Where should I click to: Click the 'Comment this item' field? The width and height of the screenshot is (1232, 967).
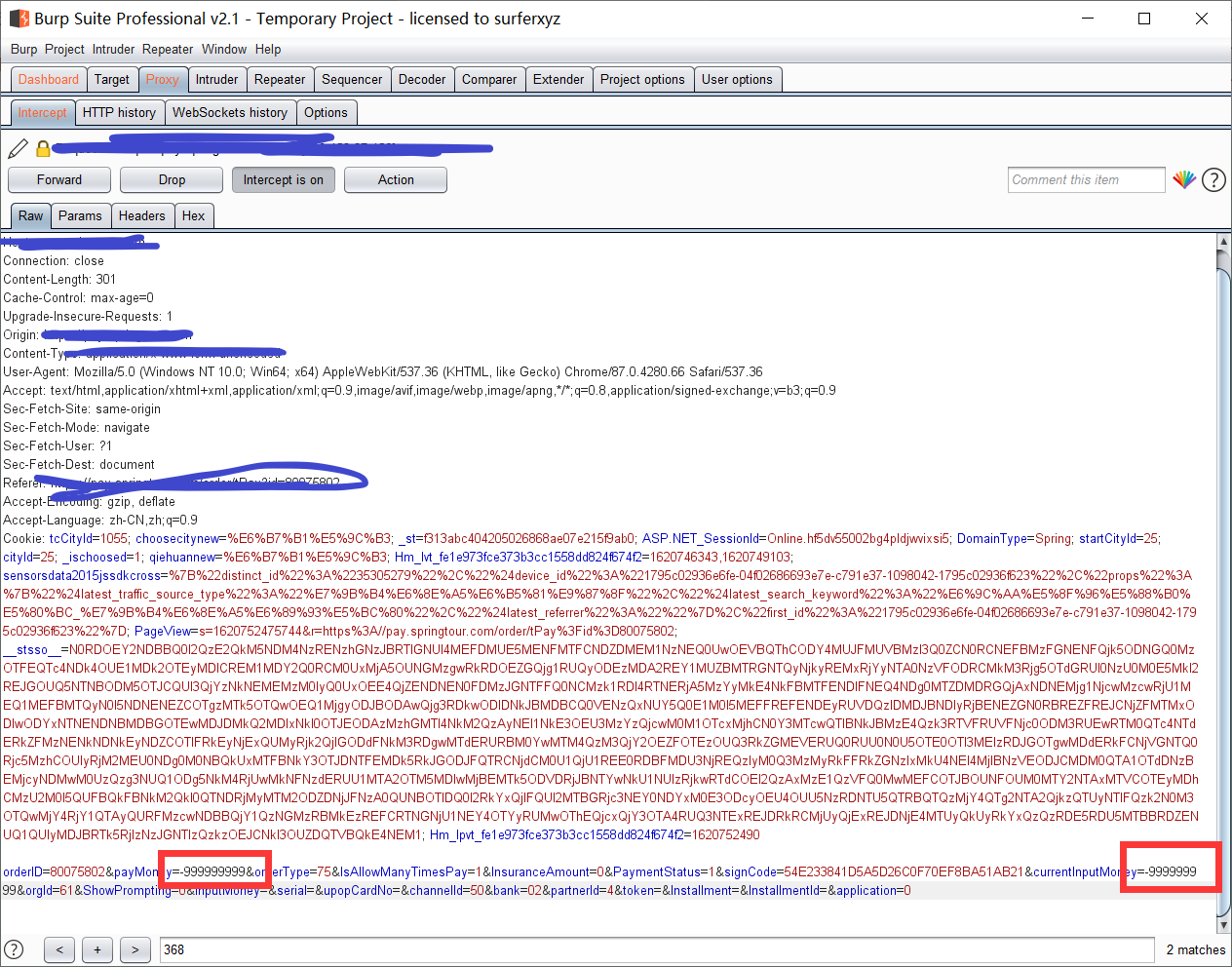(x=1087, y=180)
